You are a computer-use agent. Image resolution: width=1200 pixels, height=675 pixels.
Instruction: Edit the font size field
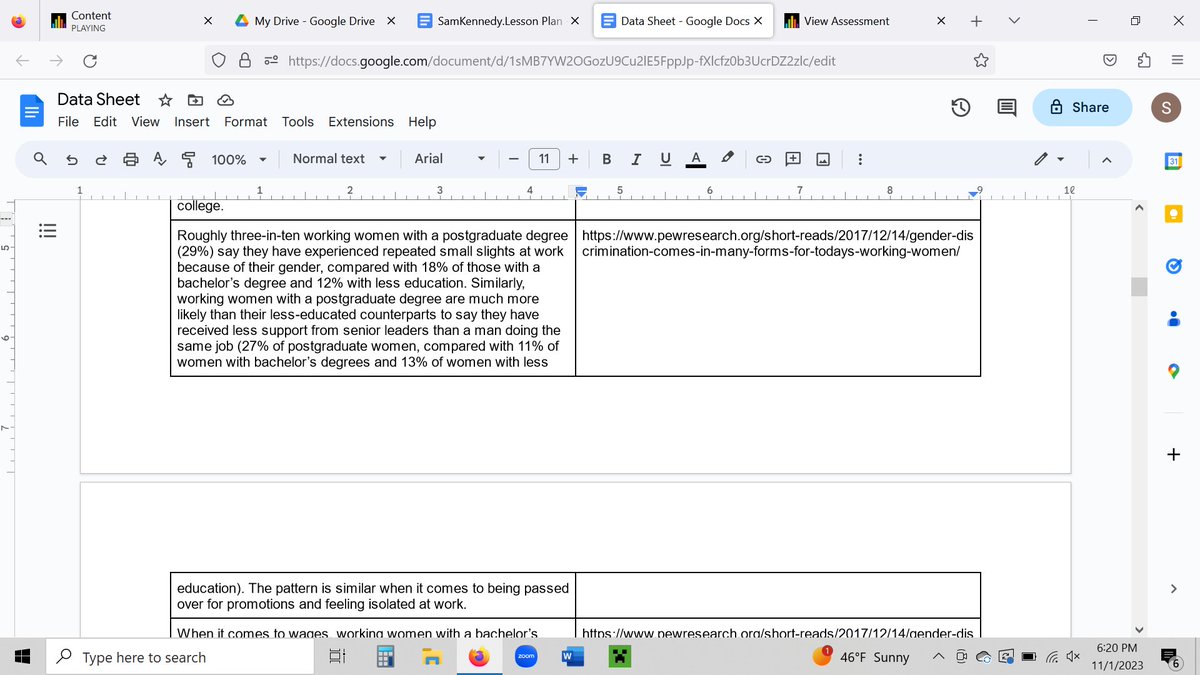pos(543,159)
